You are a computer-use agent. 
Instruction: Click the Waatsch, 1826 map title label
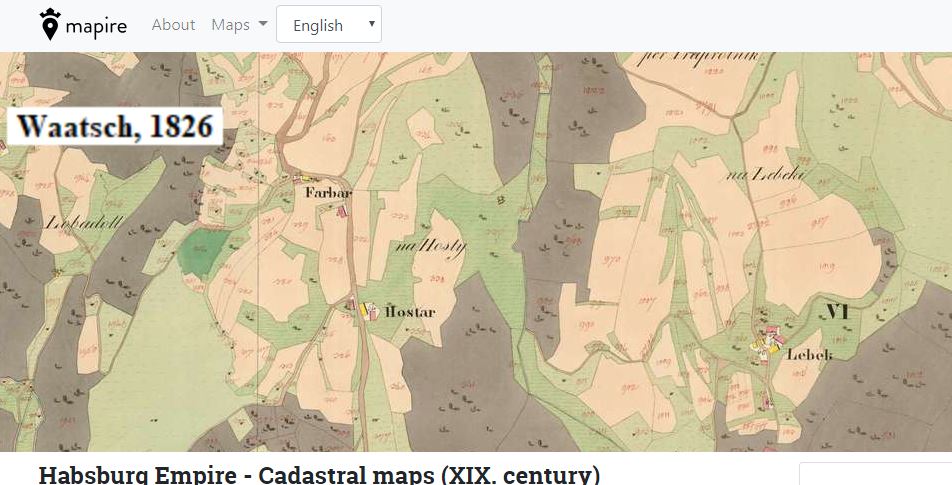[115, 127]
